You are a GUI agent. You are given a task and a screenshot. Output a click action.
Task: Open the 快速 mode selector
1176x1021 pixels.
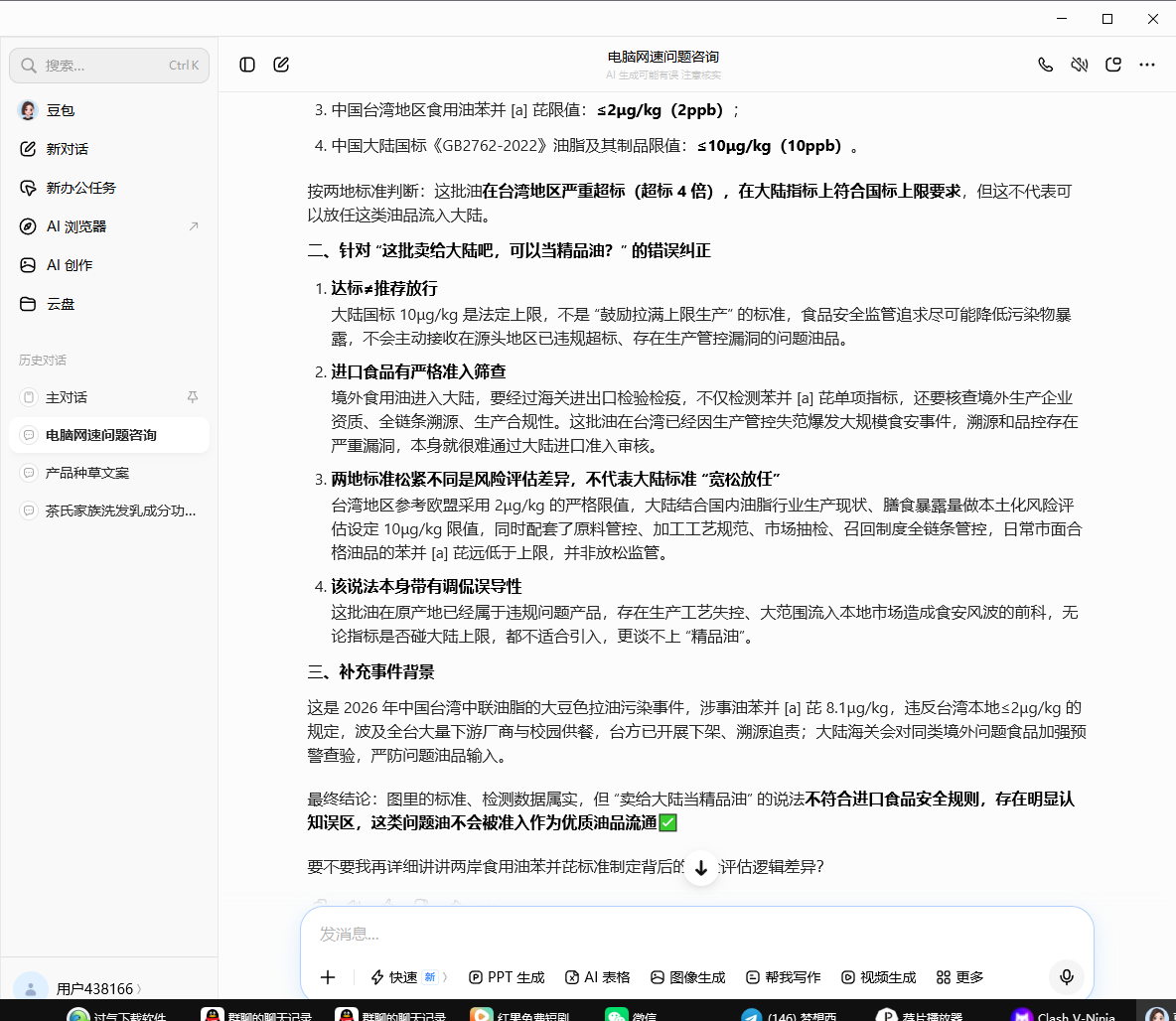409,976
